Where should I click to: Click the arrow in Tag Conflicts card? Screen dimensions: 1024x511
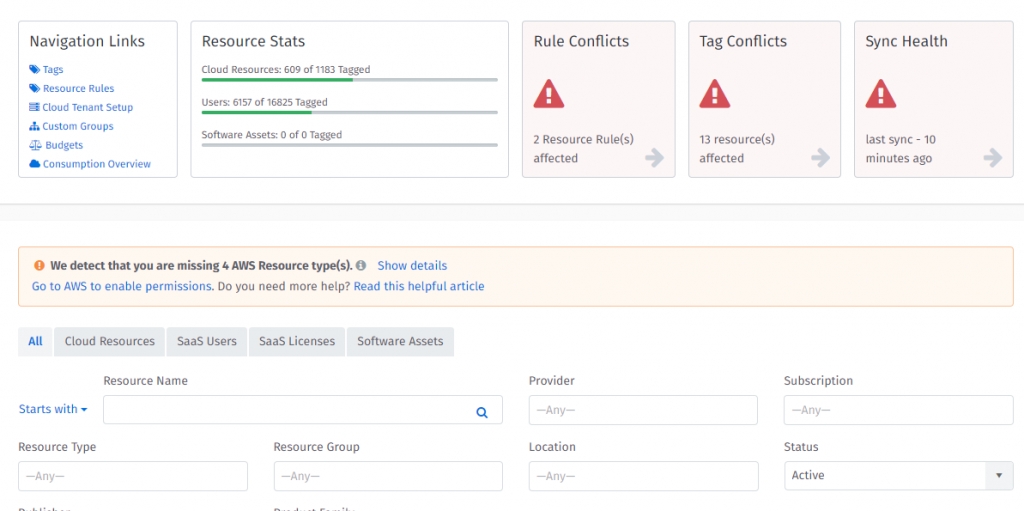(820, 157)
